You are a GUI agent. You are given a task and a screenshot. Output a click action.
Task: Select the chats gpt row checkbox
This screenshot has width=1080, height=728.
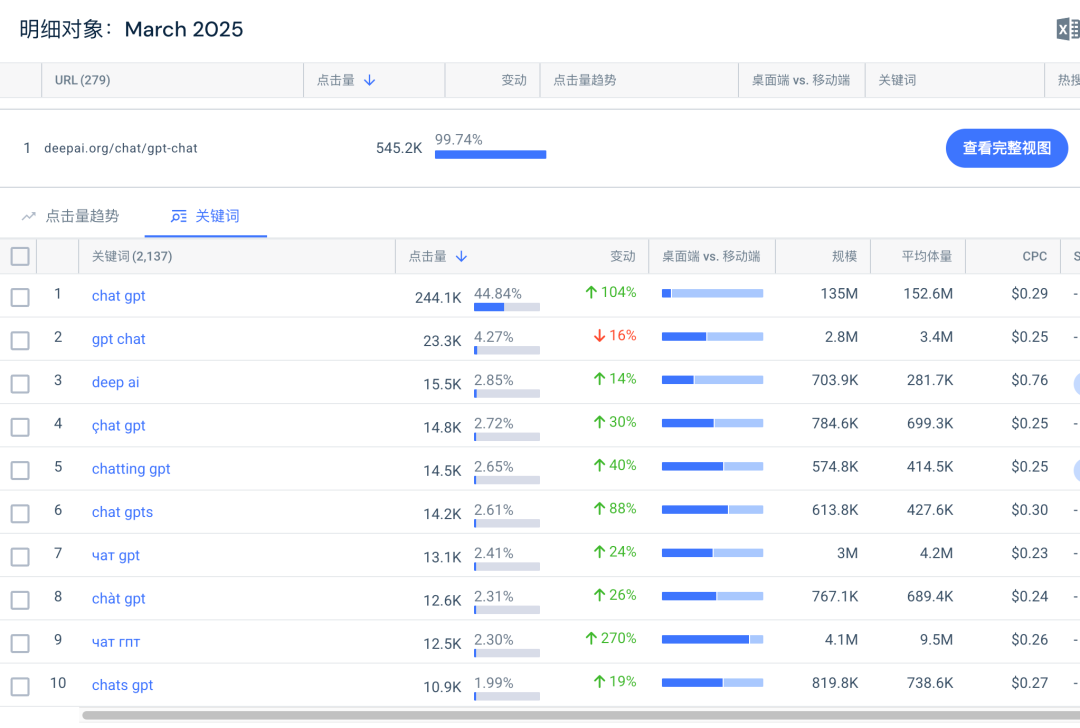(x=20, y=687)
